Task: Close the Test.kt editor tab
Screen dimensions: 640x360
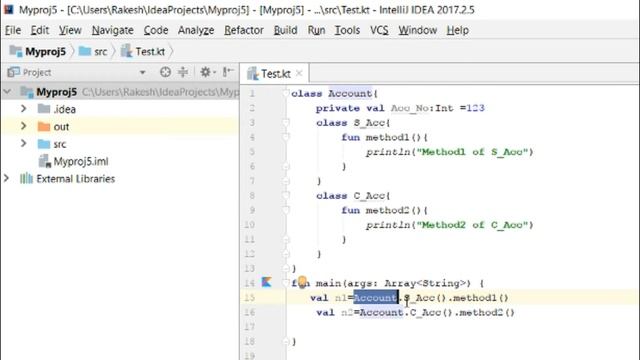Action: pyautogui.click(x=299, y=73)
